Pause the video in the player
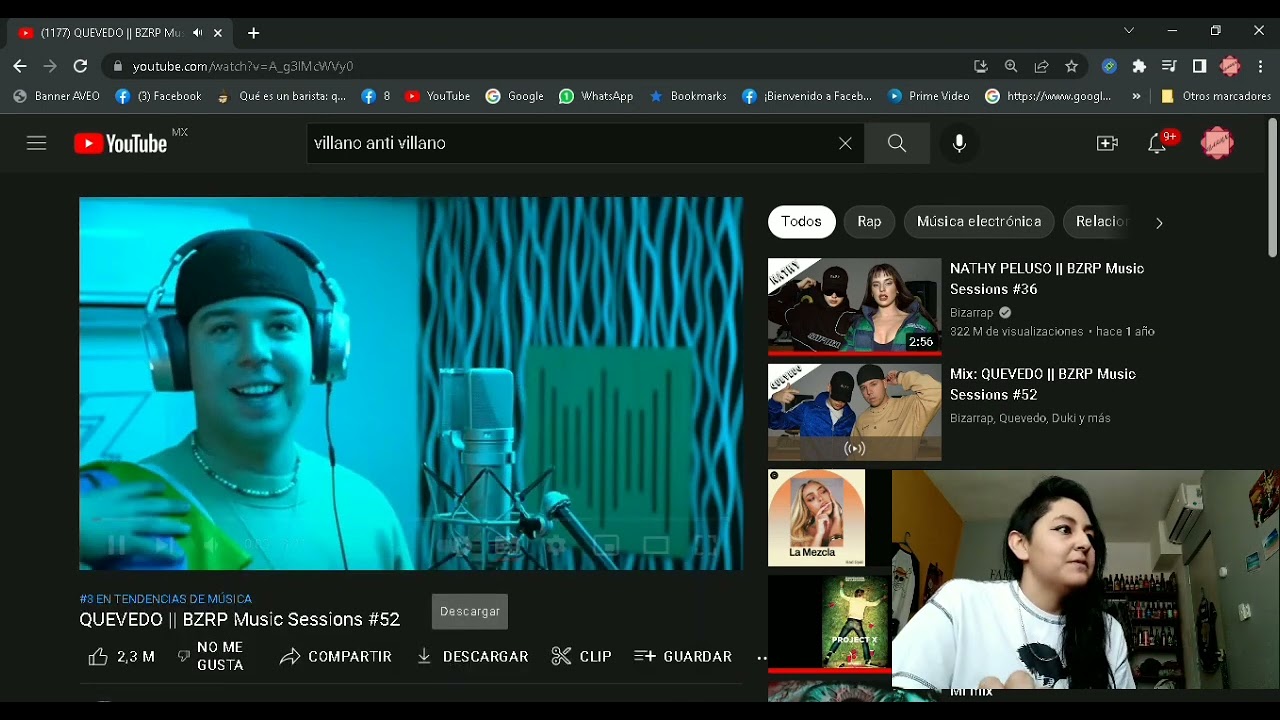This screenshot has height=720, width=1280. coord(116,545)
